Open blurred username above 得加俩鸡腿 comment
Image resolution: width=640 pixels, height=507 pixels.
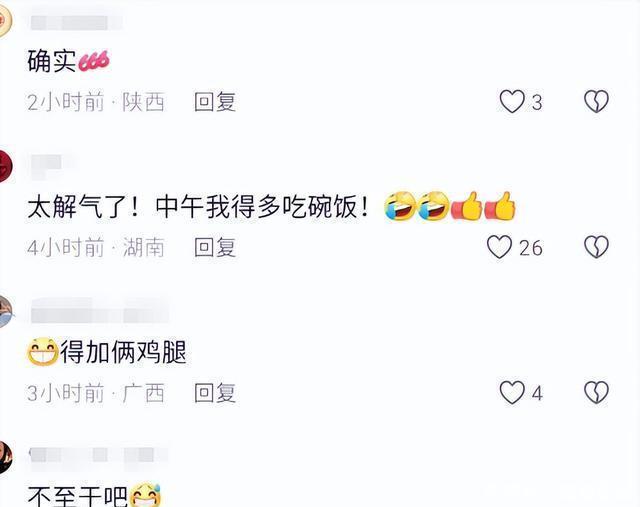click(100, 311)
